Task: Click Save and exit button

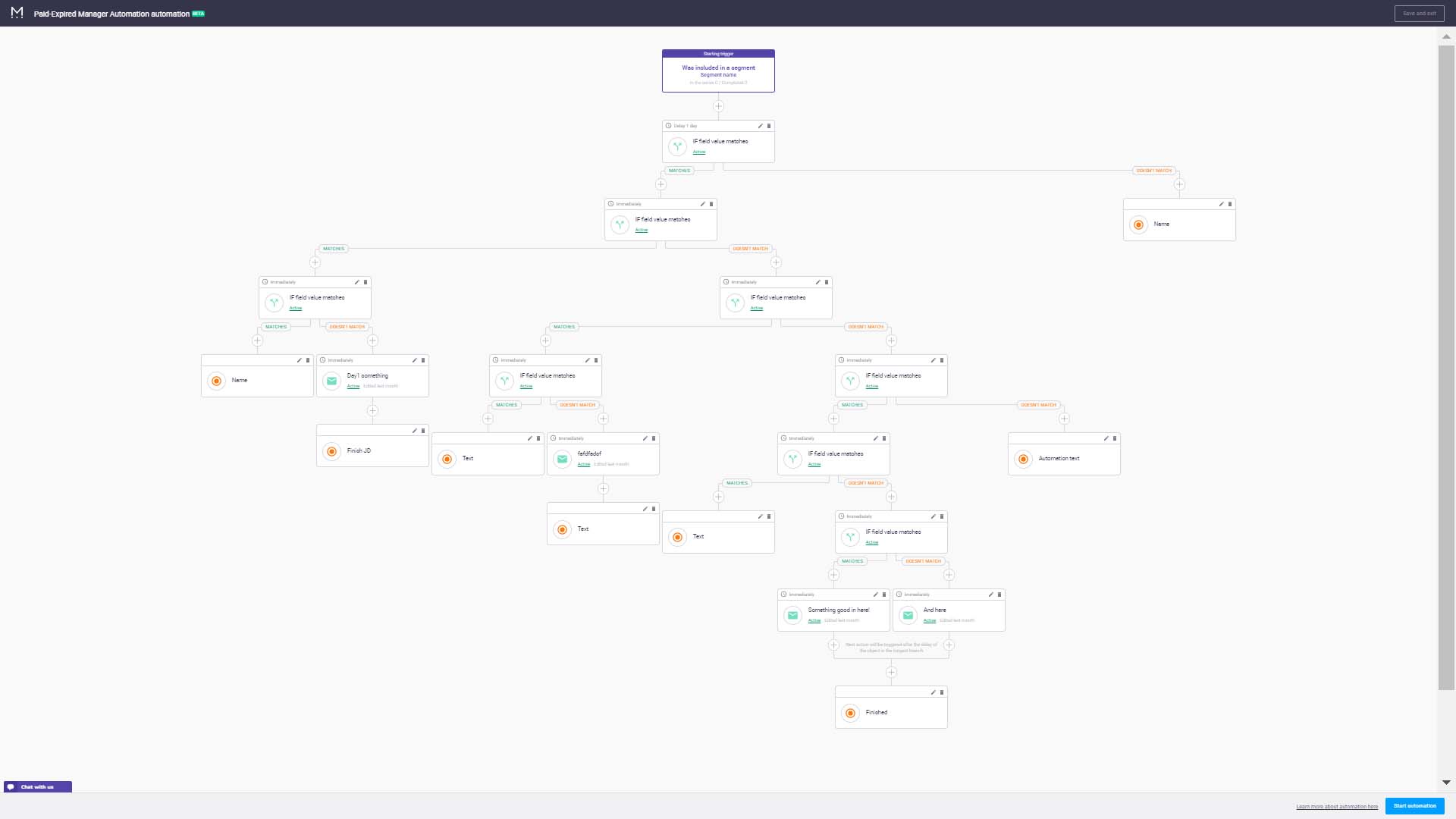Action: pyautogui.click(x=1419, y=14)
